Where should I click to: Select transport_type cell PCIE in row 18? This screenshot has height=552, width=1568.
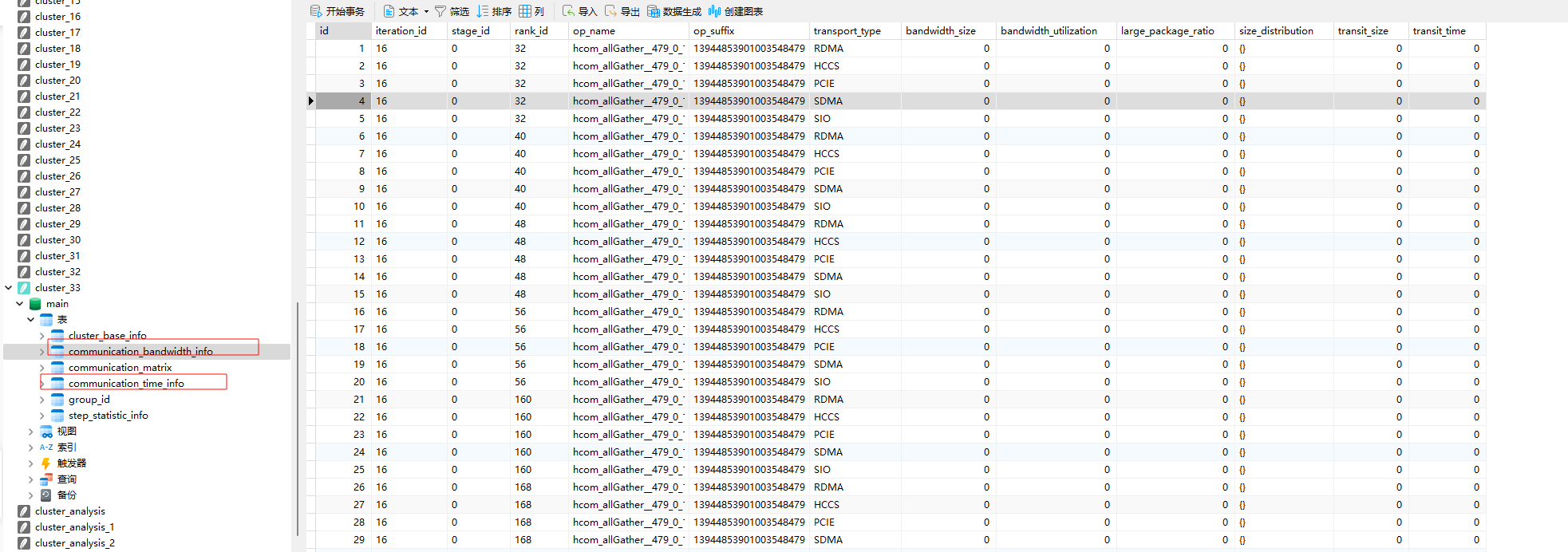click(x=855, y=347)
